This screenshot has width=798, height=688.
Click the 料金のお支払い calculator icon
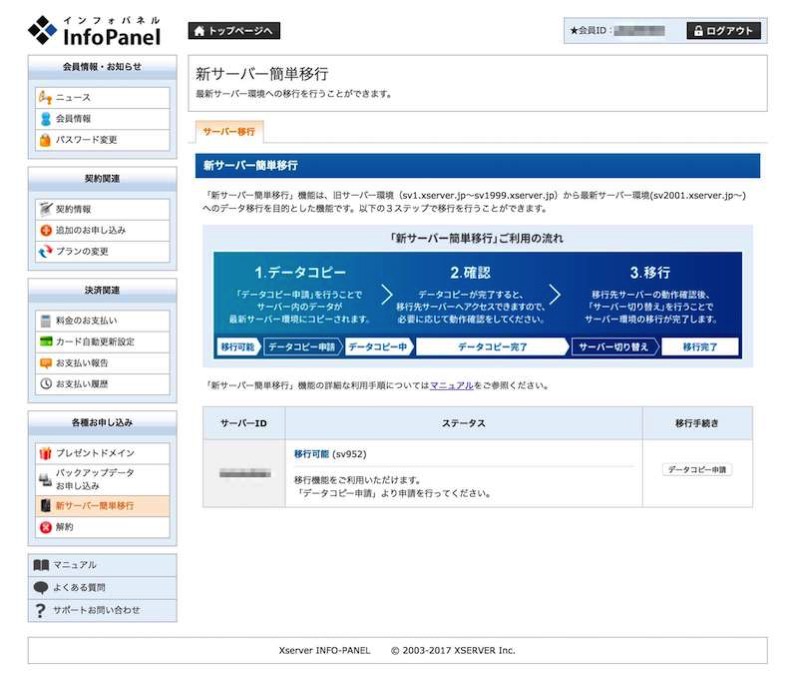tap(46, 321)
